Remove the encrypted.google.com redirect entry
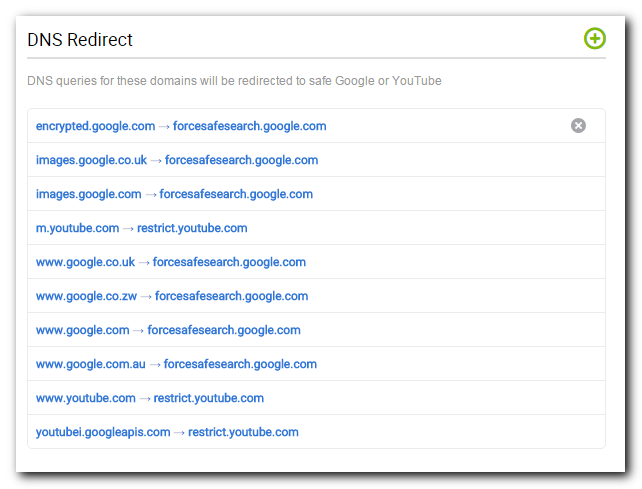 tap(578, 125)
